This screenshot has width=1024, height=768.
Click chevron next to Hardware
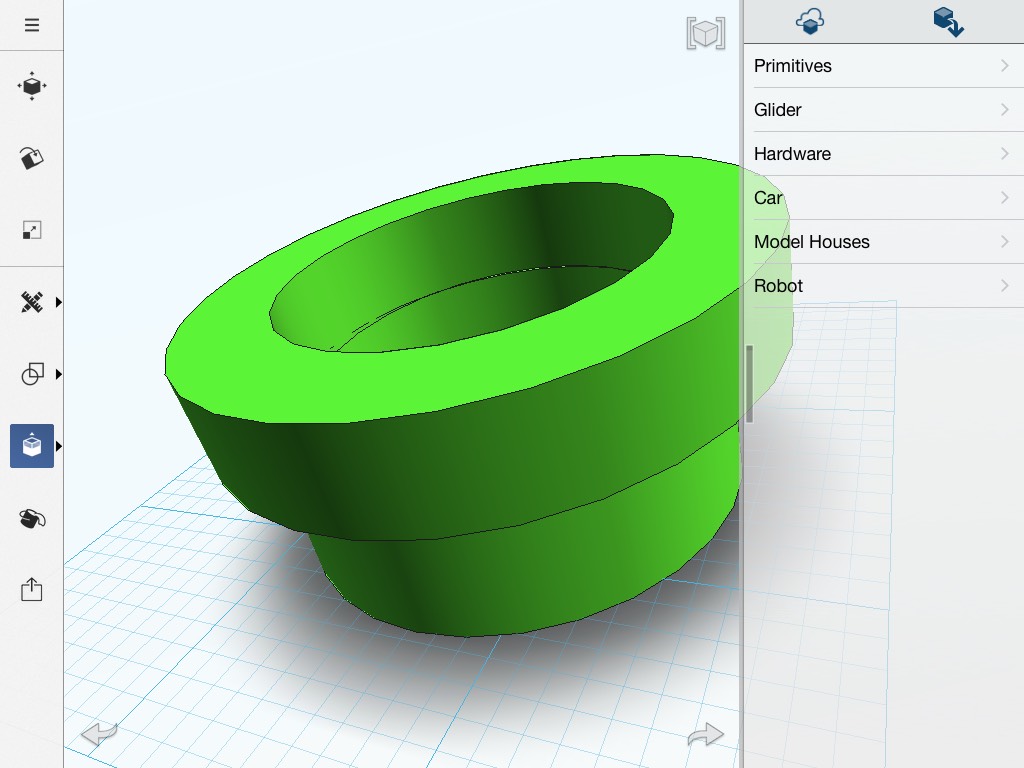pyautogui.click(x=1004, y=153)
